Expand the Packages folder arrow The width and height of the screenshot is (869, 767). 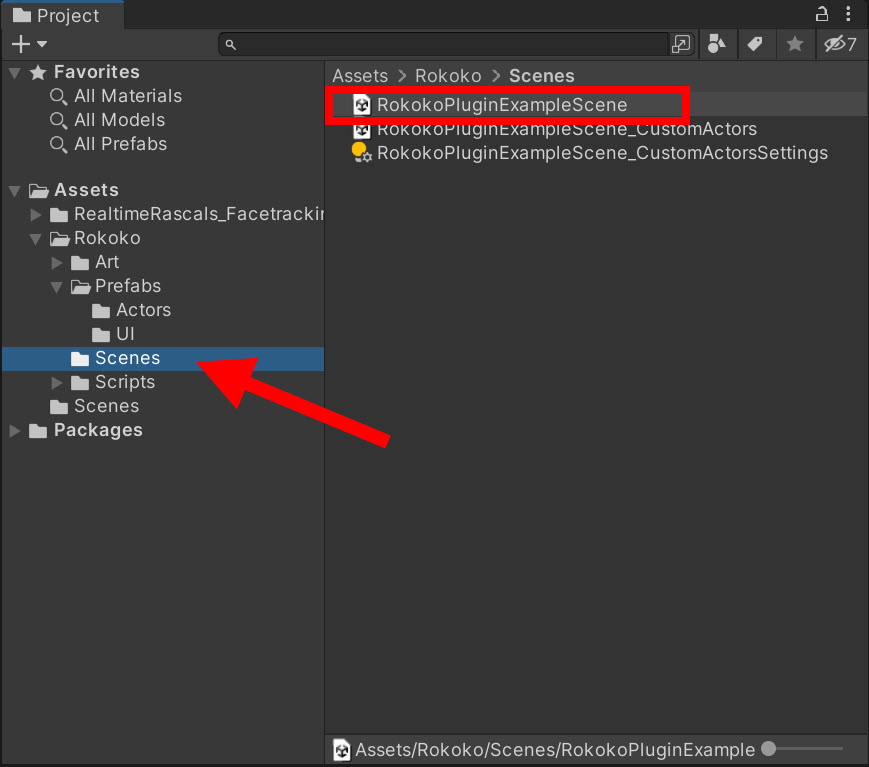(15, 431)
